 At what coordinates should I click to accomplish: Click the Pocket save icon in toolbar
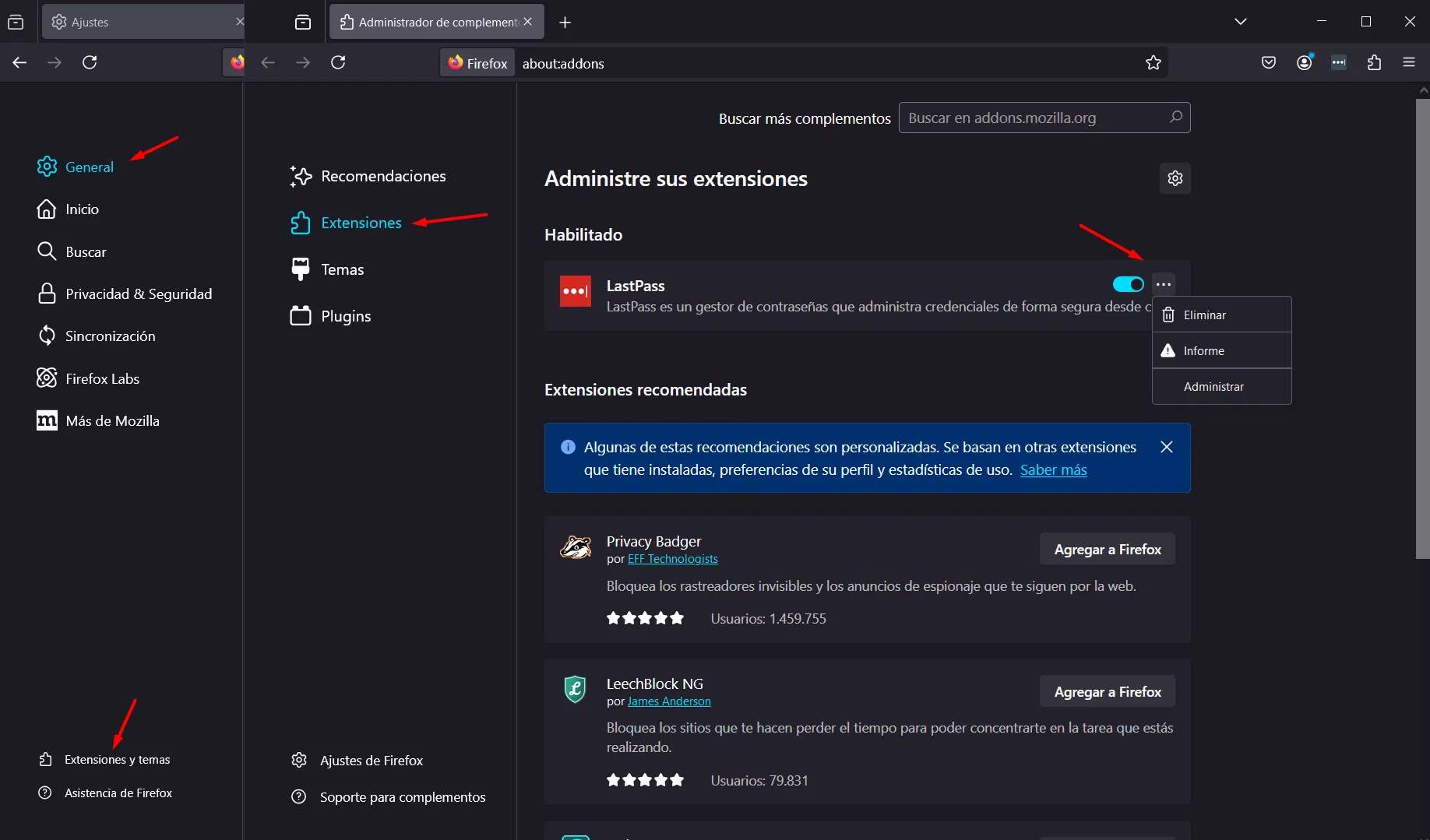point(1269,63)
